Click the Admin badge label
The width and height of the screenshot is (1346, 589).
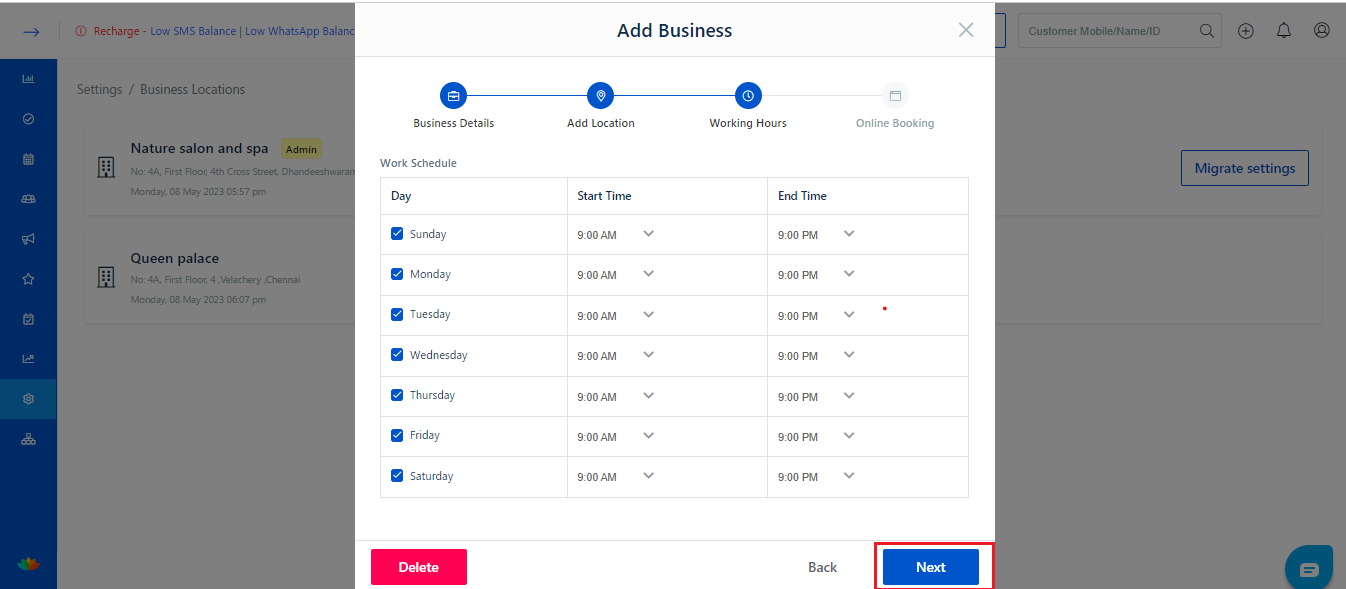coord(301,149)
